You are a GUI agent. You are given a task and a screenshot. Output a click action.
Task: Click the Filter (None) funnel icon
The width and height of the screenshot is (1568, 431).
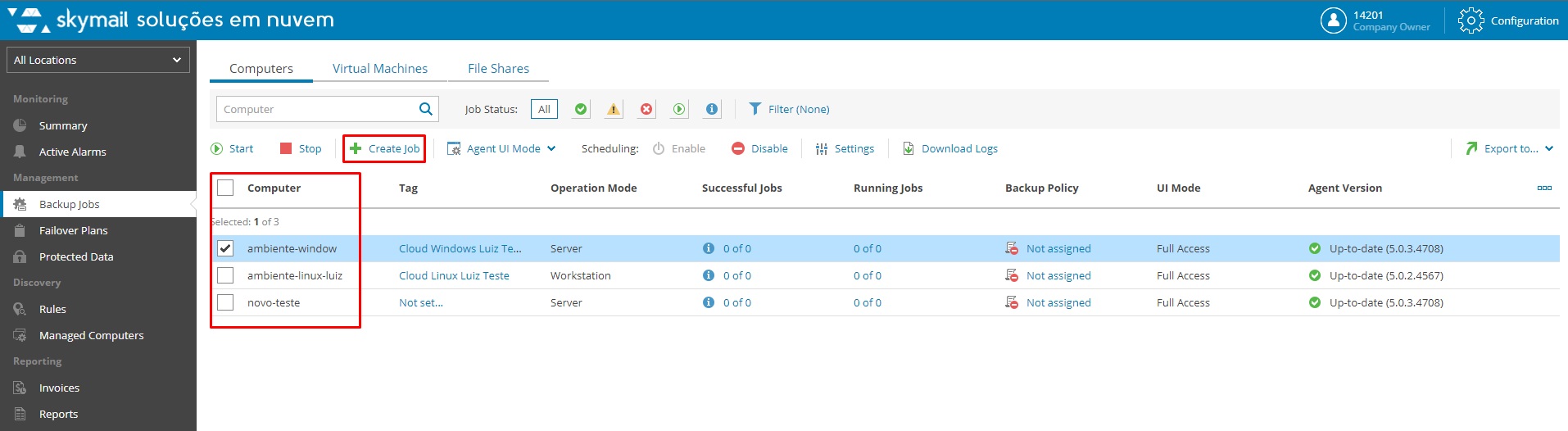coord(755,109)
